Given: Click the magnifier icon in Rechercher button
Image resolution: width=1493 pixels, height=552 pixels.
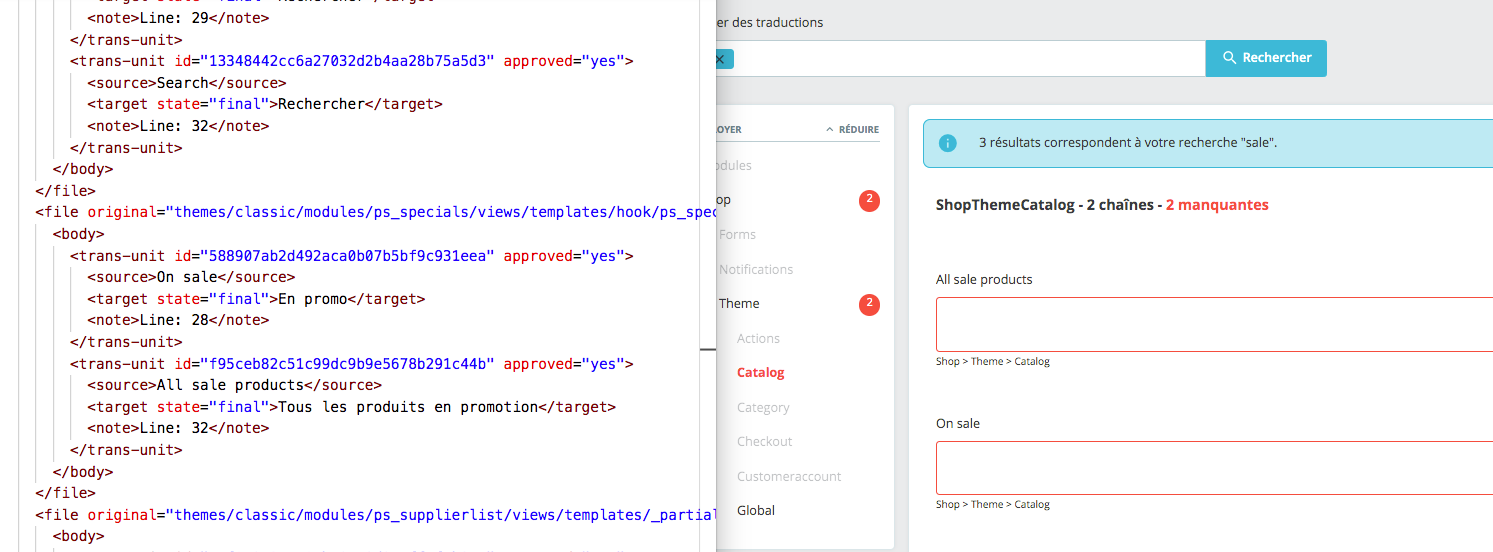Looking at the screenshot, I should pos(1230,58).
